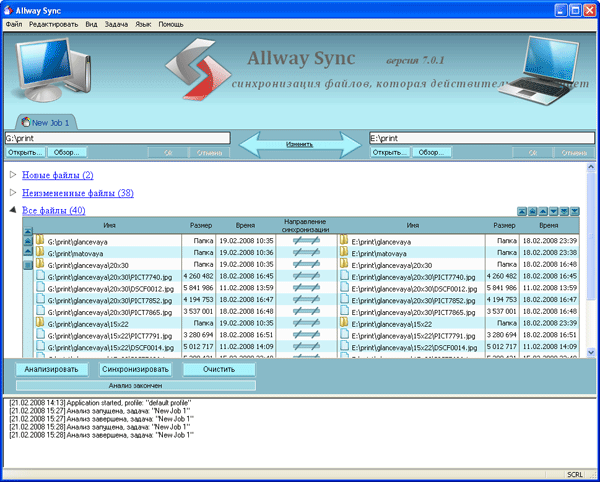Click the Все файлы (40) link
The image size is (600, 482).
(54, 210)
